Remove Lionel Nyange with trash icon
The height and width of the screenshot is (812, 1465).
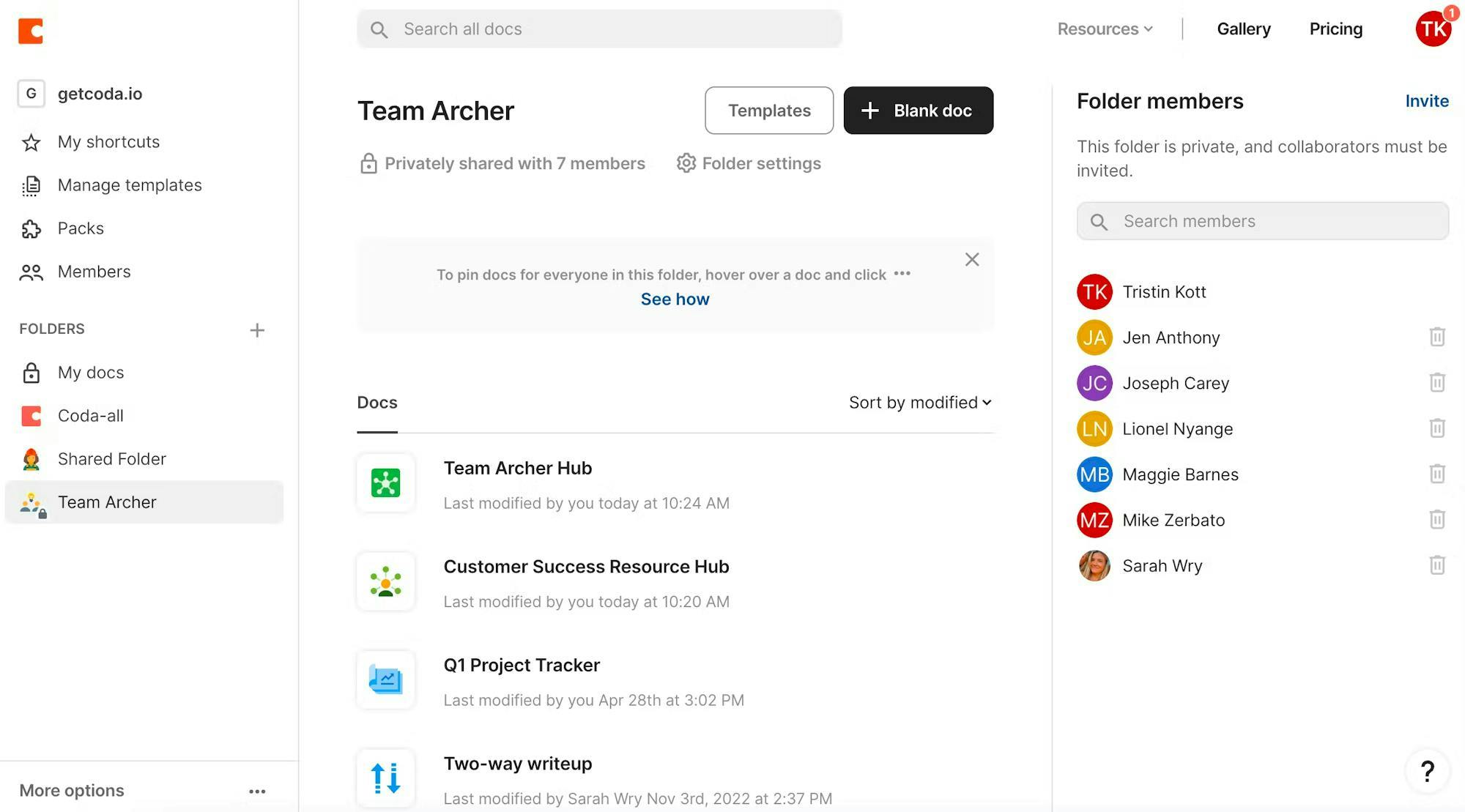coord(1437,428)
